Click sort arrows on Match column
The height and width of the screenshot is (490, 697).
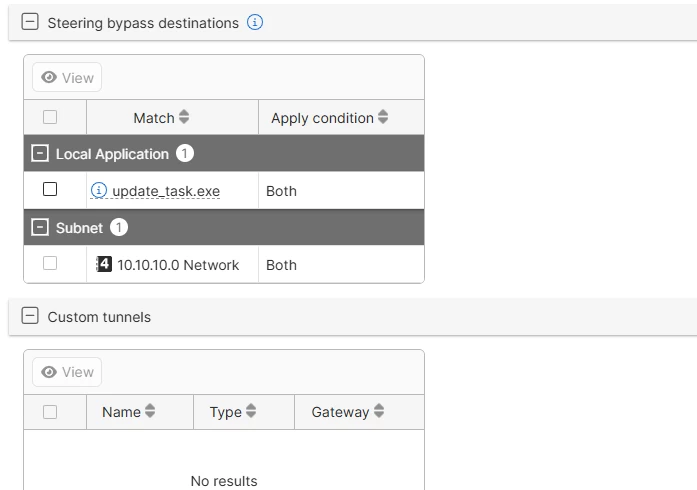(x=184, y=117)
